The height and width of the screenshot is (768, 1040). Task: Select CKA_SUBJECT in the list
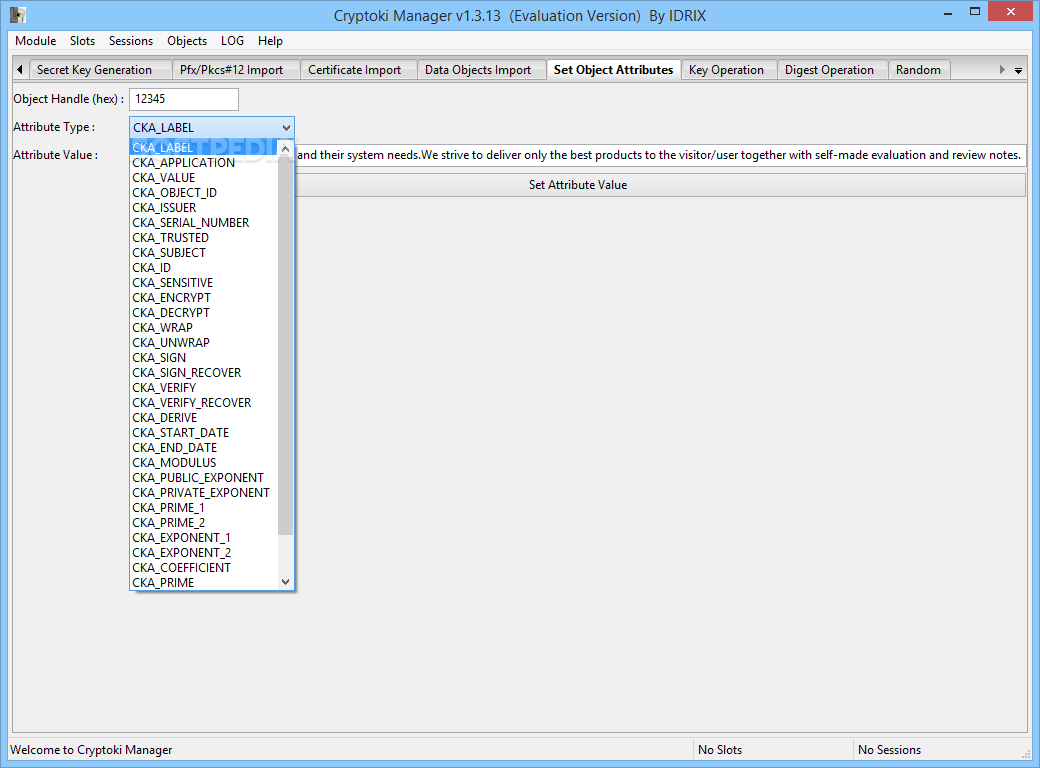(204, 253)
